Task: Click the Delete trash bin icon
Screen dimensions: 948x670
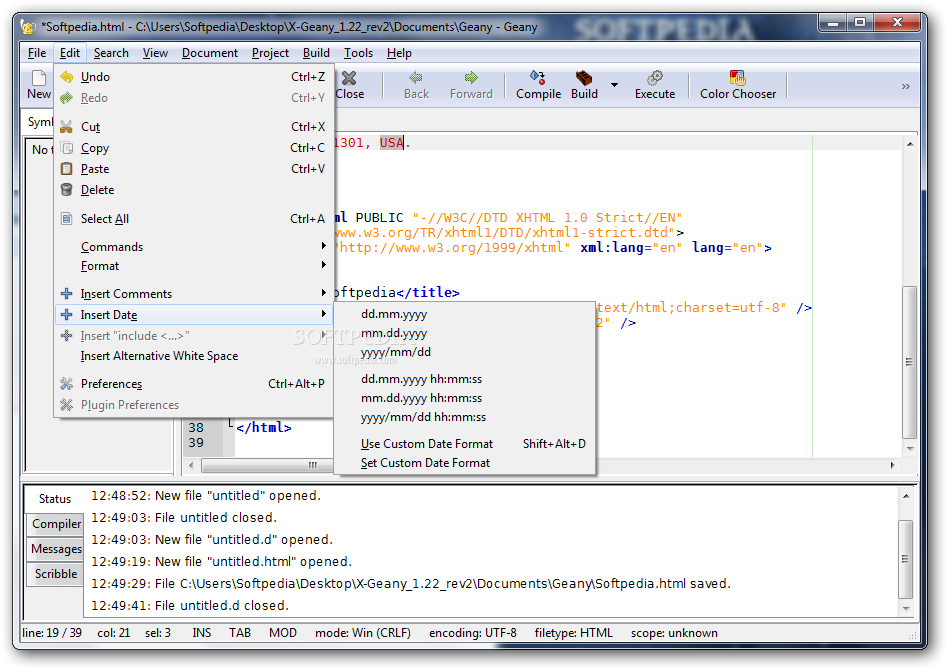Action: pos(67,190)
